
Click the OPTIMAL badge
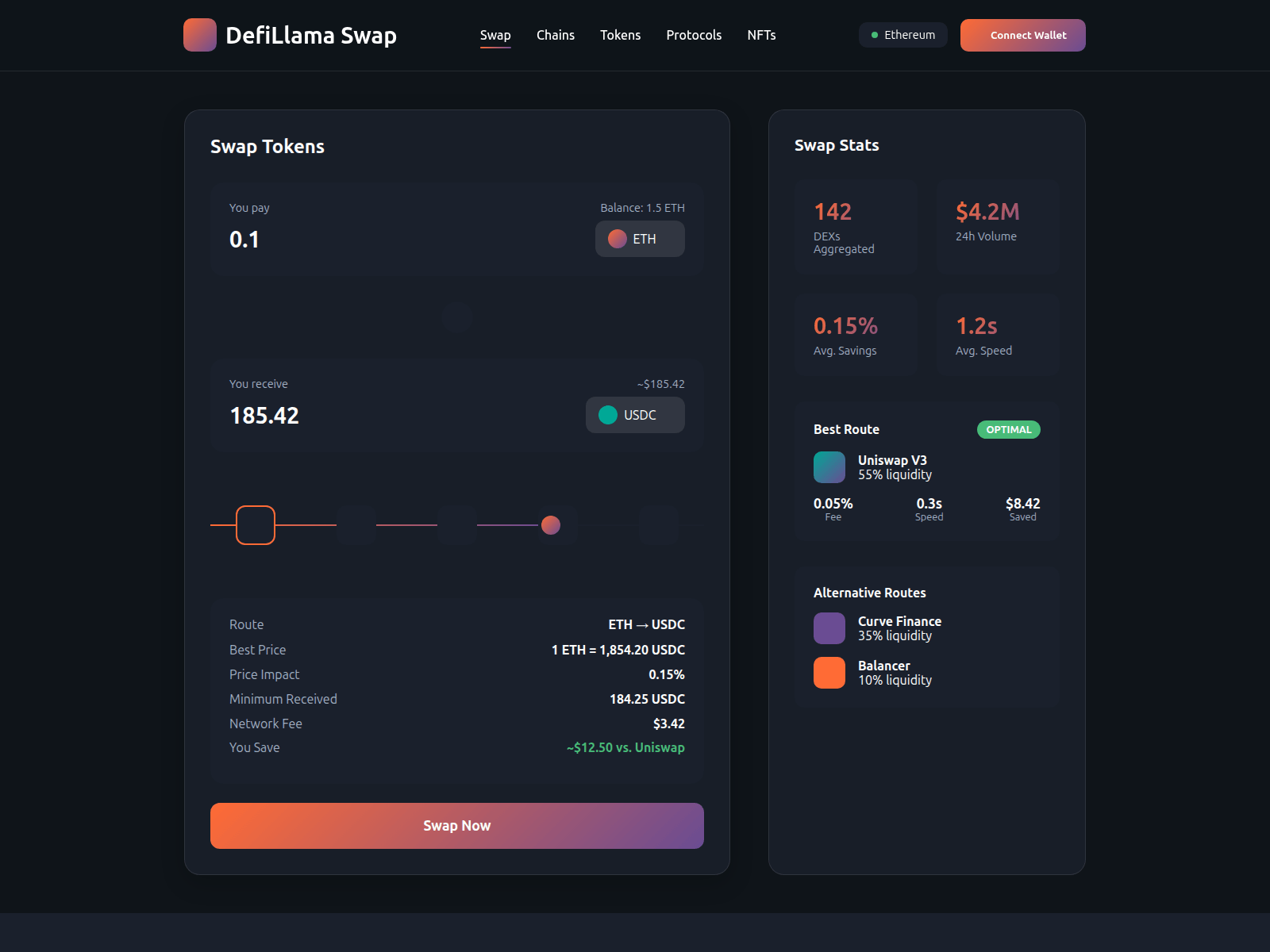coord(1009,429)
